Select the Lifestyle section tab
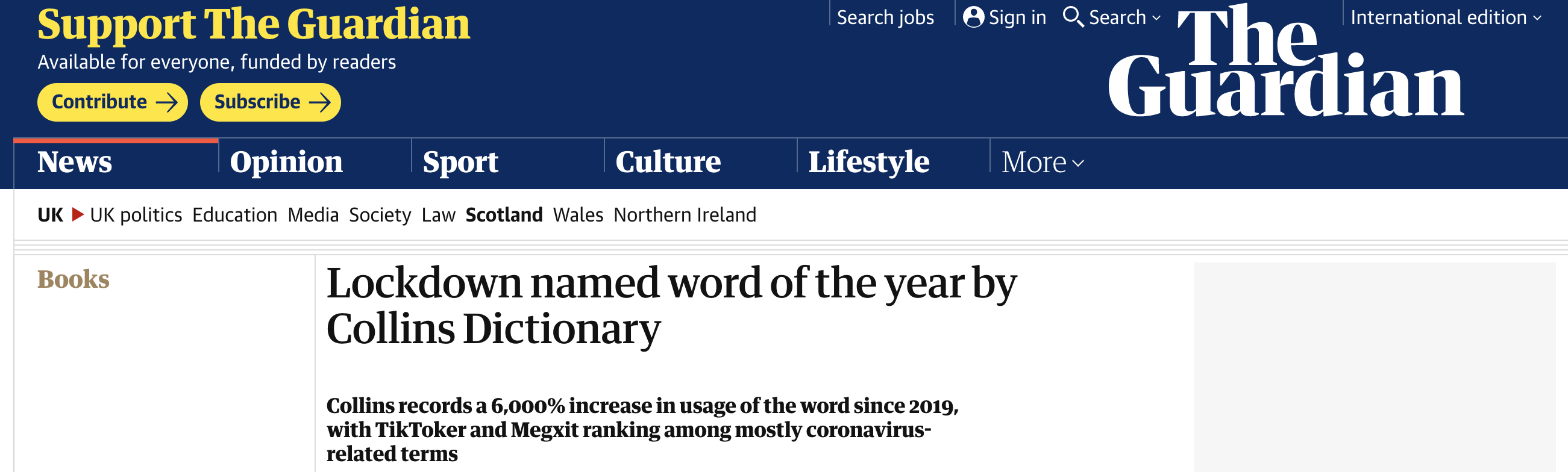The width and height of the screenshot is (1568, 472). click(x=868, y=163)
